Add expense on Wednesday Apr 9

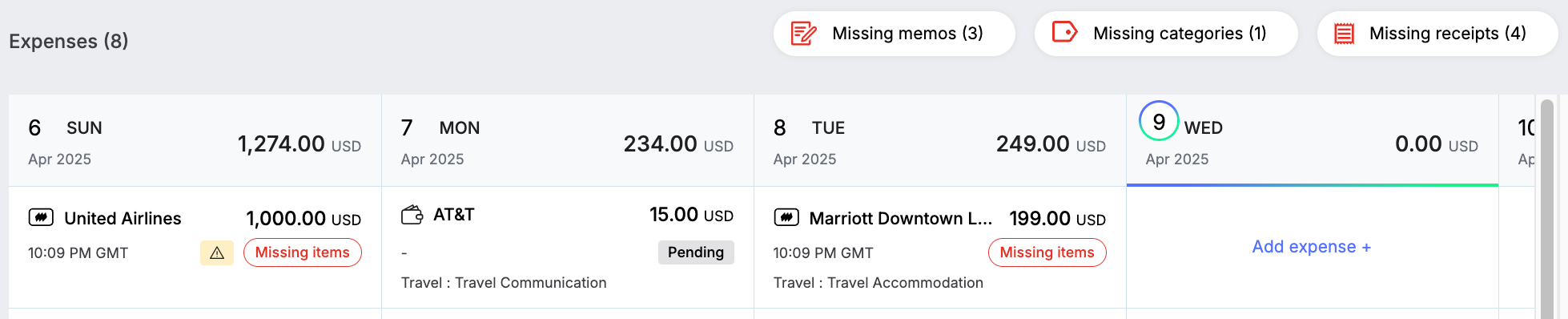tap(1312, 247)
